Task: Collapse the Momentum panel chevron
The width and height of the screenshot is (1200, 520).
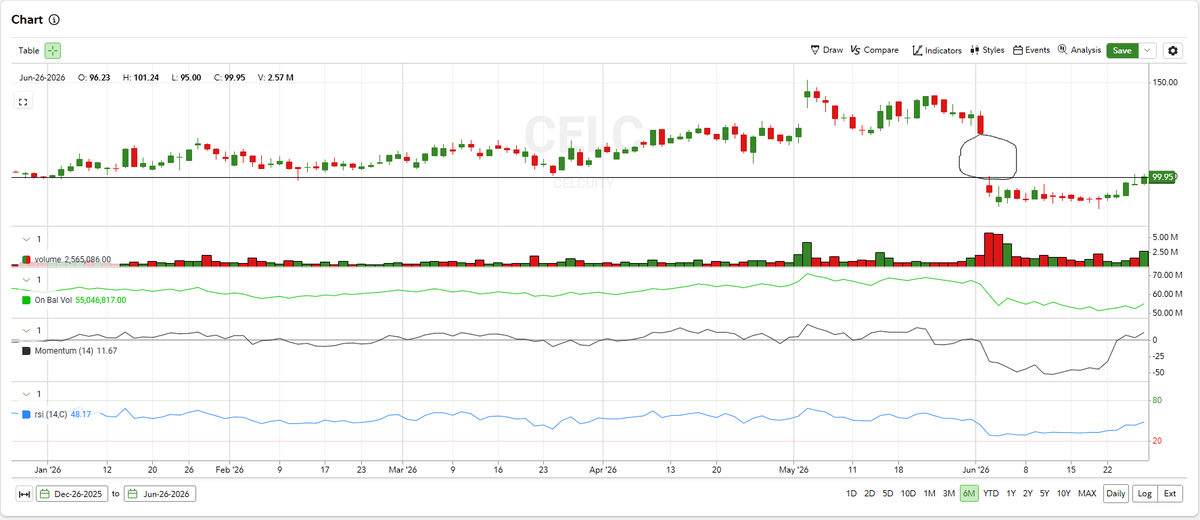Action: pos(26,331)
